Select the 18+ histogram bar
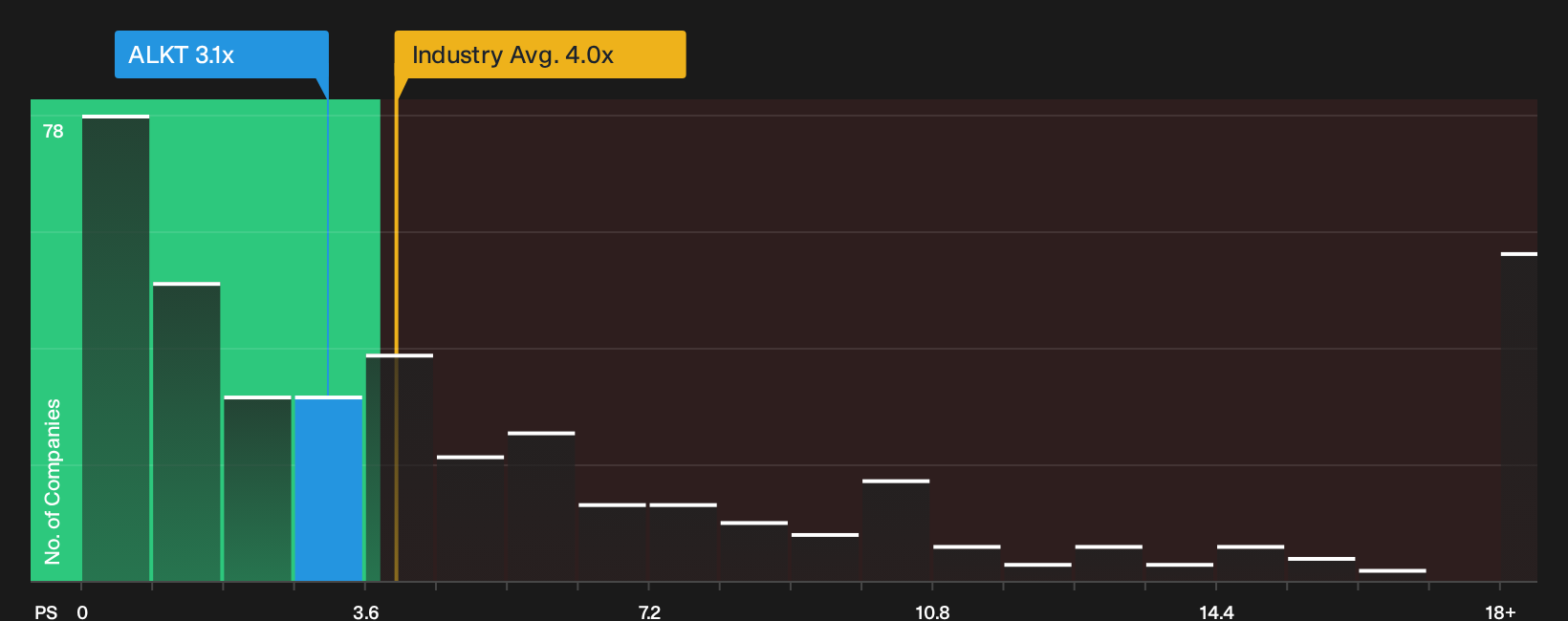The width and height of the screenshot is (1568, 621). coord(1519,417)
